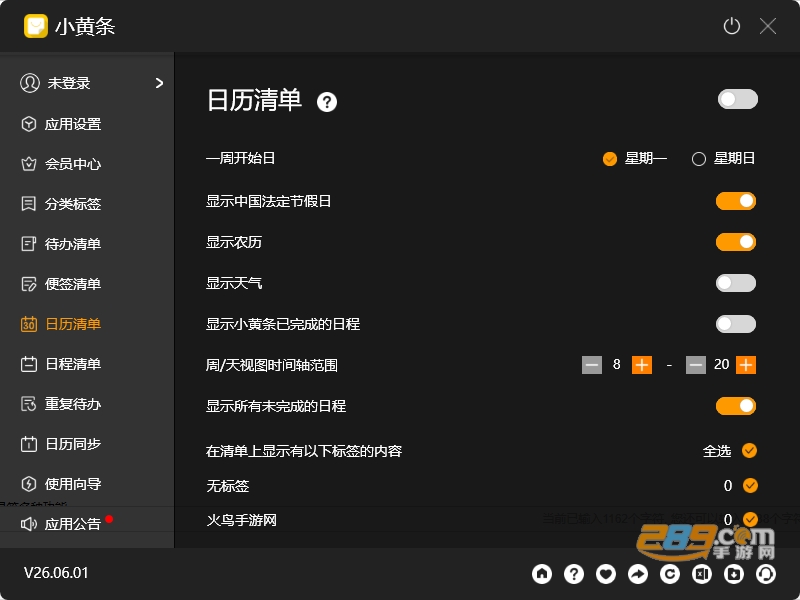Image resolution: width=800 pixels, height=600 pixels.
Task: Click the end hour value 20
Action: (x=721, y=364)
